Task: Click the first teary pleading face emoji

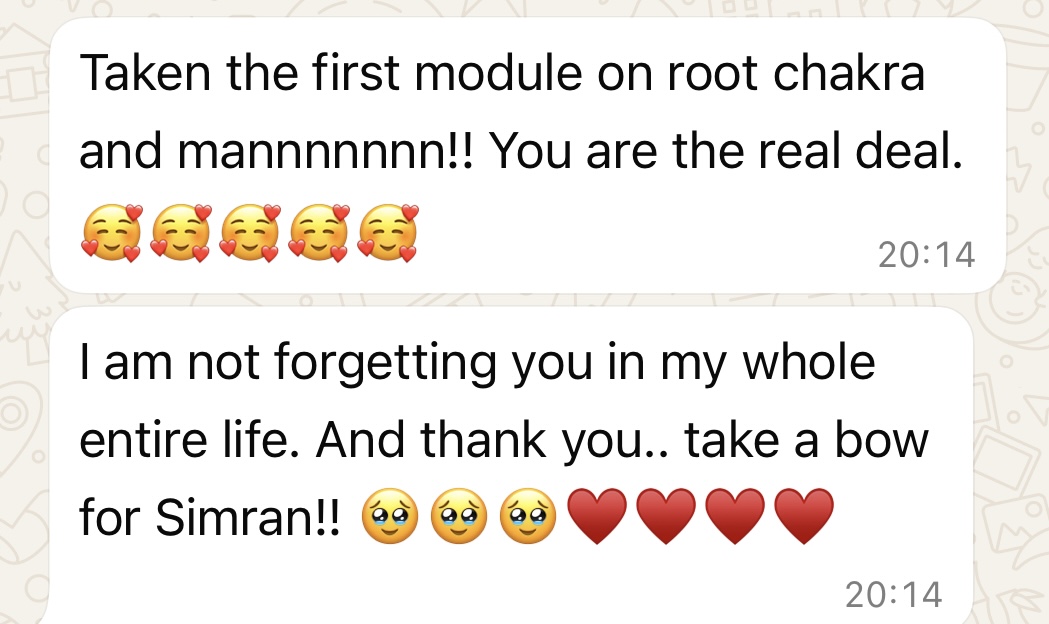Action: 387,519
